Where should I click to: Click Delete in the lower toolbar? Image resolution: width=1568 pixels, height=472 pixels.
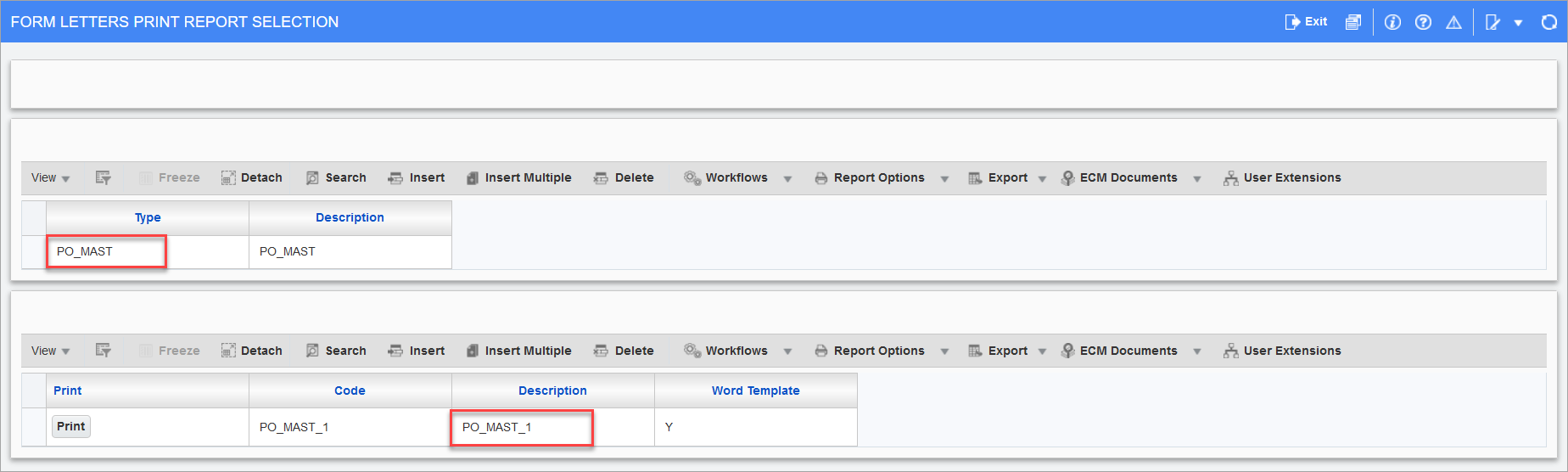click(x=624, y=351)
